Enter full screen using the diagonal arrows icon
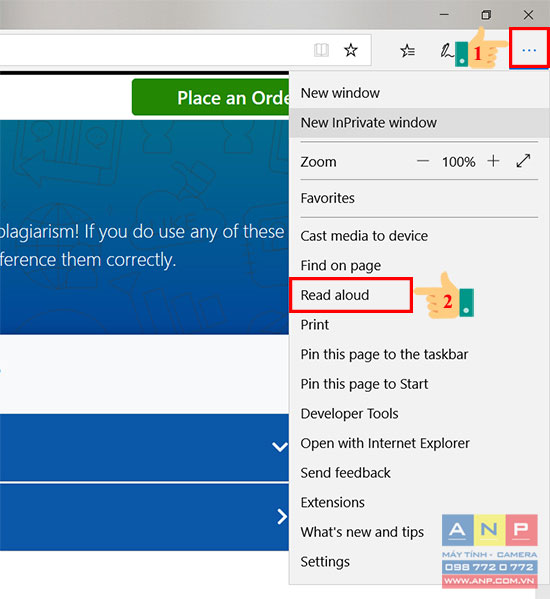This screenshot has width=550, height=599. (x=523, y=160)
